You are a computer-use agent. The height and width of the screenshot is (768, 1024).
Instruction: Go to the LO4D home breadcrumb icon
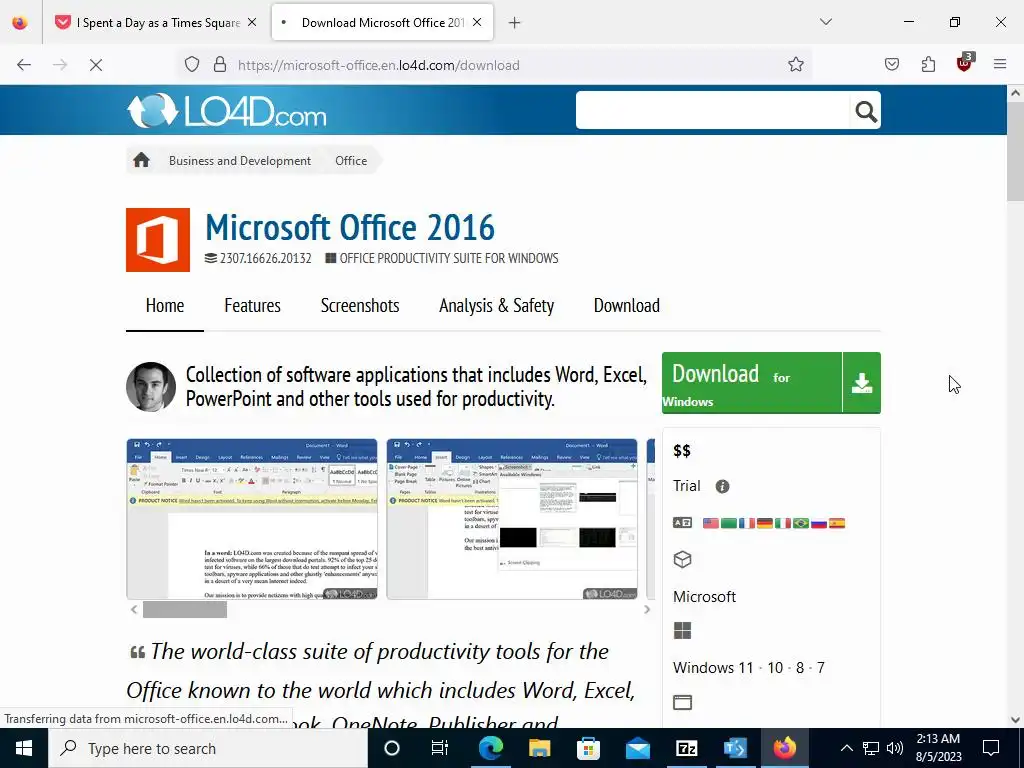pyautogui.click(x=142, y=161)
